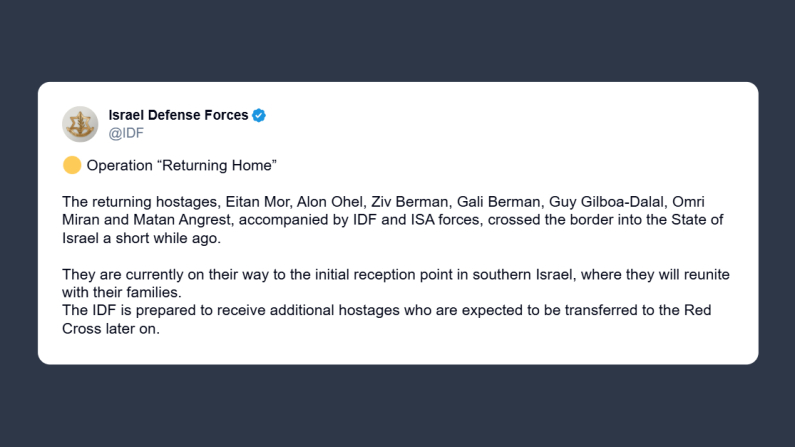Image resolution: width=795 pixels, height=447 pixels.
Task: Click the name Matan Angrest
Action: tap(174, 219)
